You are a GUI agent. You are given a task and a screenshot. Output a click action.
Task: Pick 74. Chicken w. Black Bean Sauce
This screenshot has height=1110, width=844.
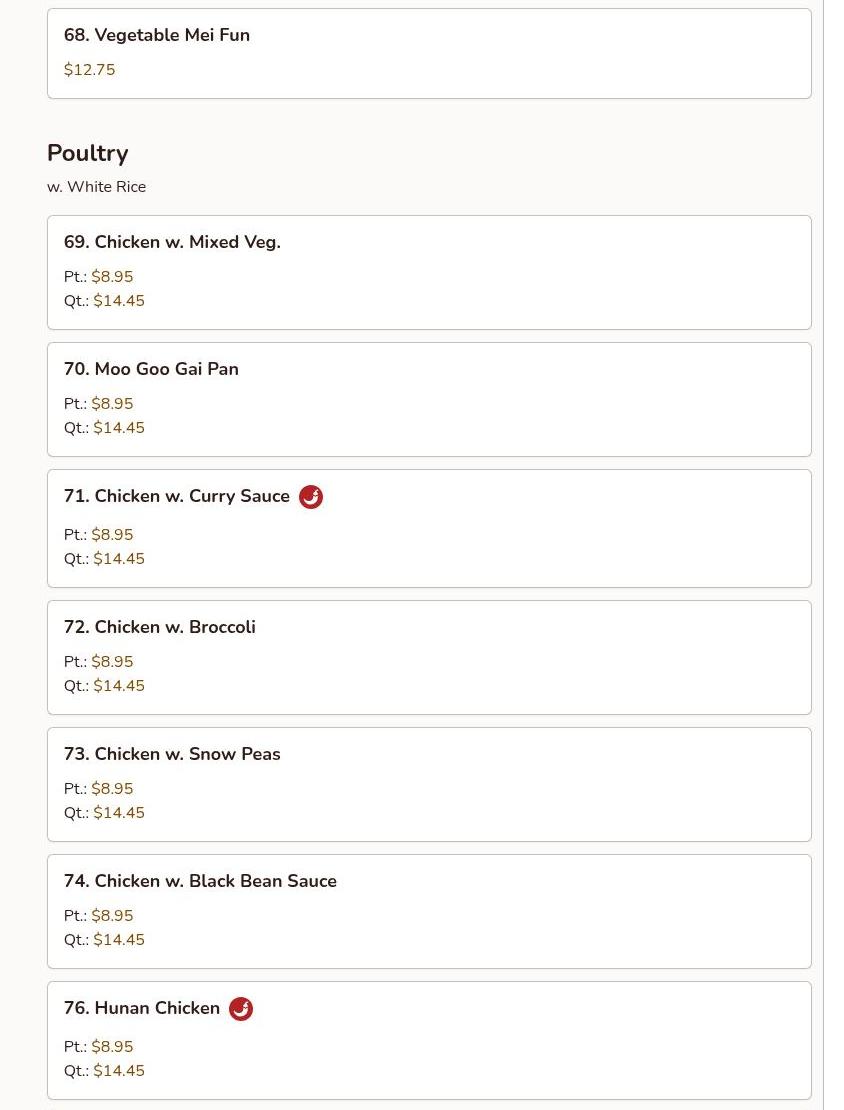pos(200,881)
